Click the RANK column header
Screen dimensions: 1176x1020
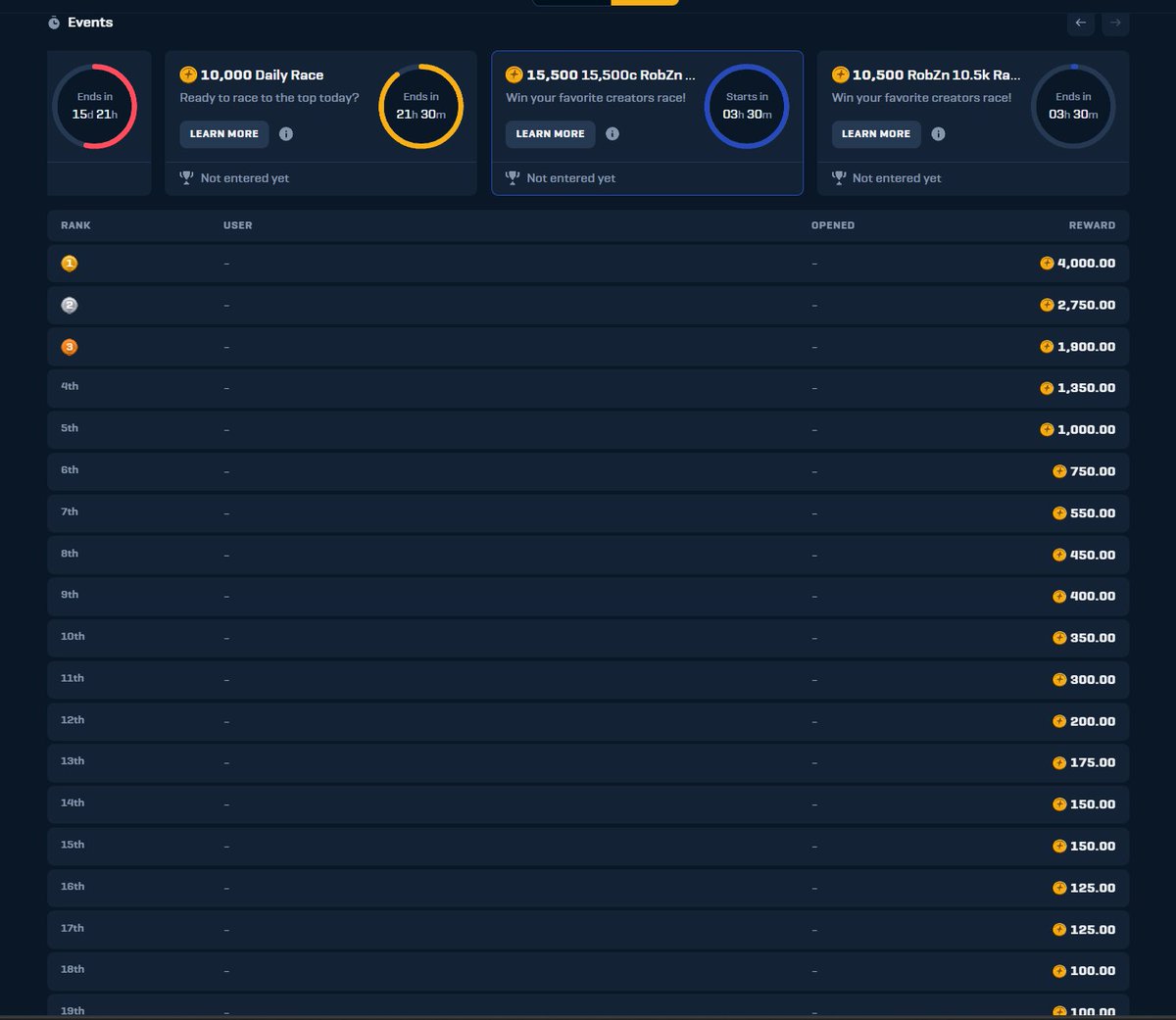coord(75,225)
